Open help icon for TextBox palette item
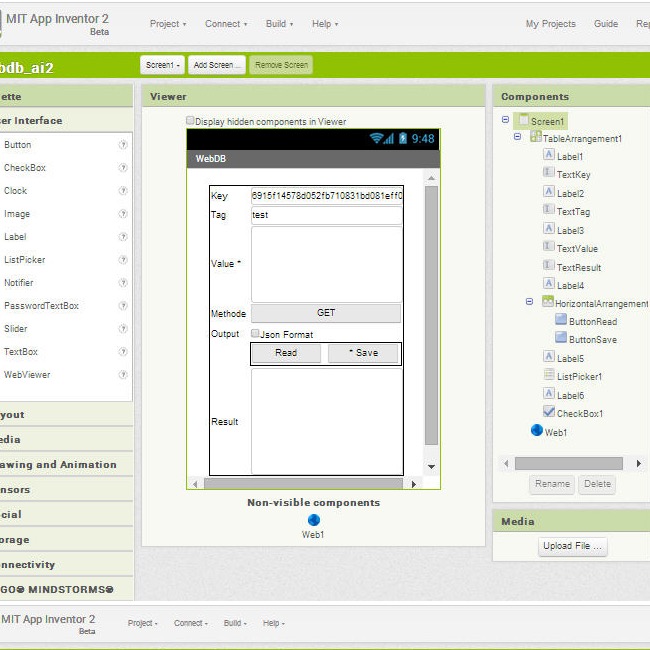 [x=123, y=352]
